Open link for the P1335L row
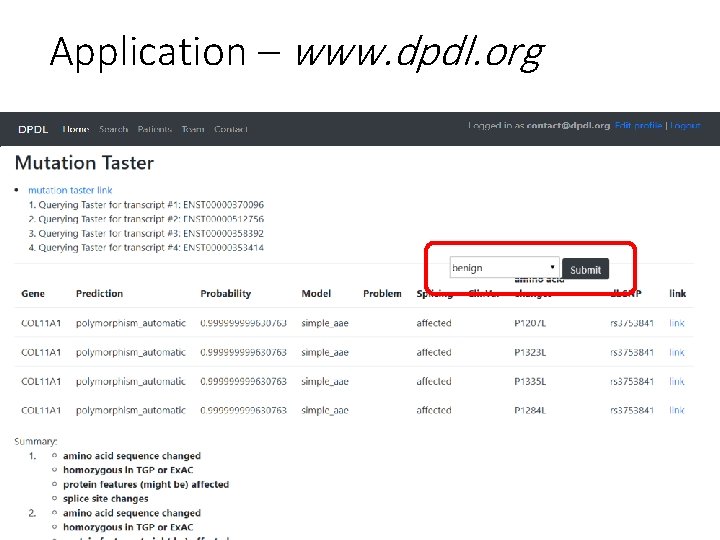This screenshot has width=720, height=540. 677,381
